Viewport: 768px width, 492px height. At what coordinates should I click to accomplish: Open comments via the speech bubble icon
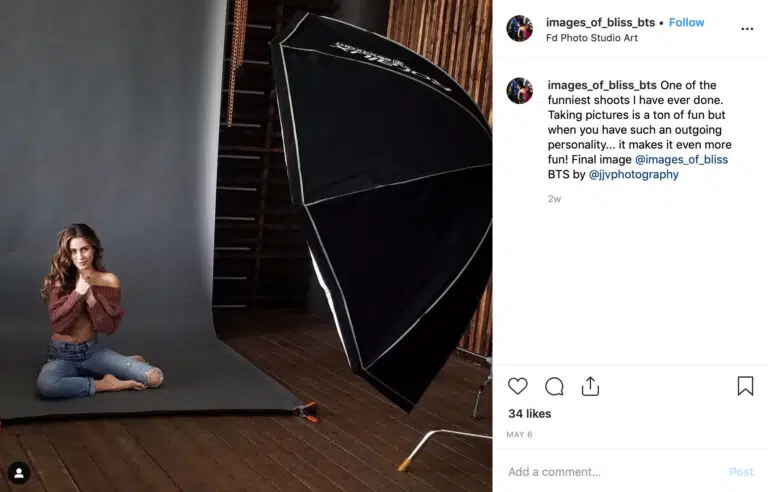554,387
